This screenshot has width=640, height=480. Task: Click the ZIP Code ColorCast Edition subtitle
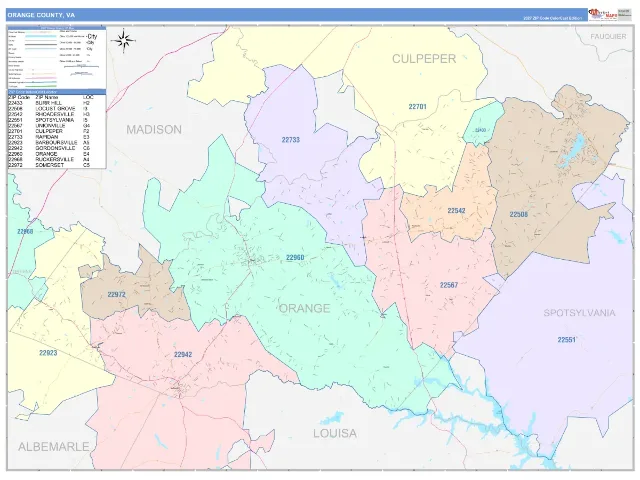tap(553, 18)
